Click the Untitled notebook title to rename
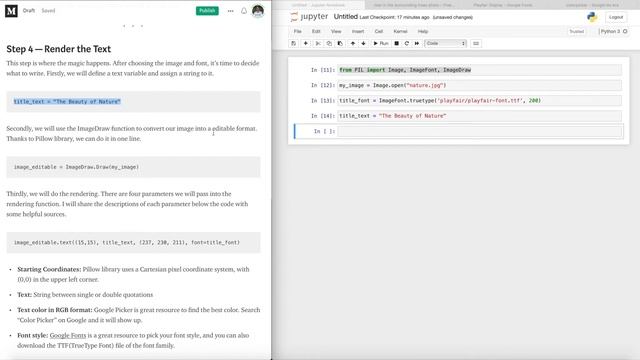The image size is (640, 360). coord(345,17)
